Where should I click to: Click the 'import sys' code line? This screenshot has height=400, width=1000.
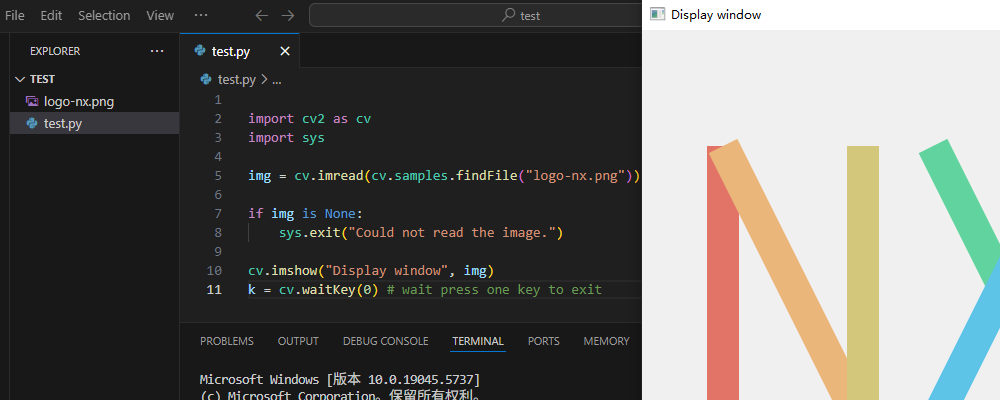click(x=286, y=138)
